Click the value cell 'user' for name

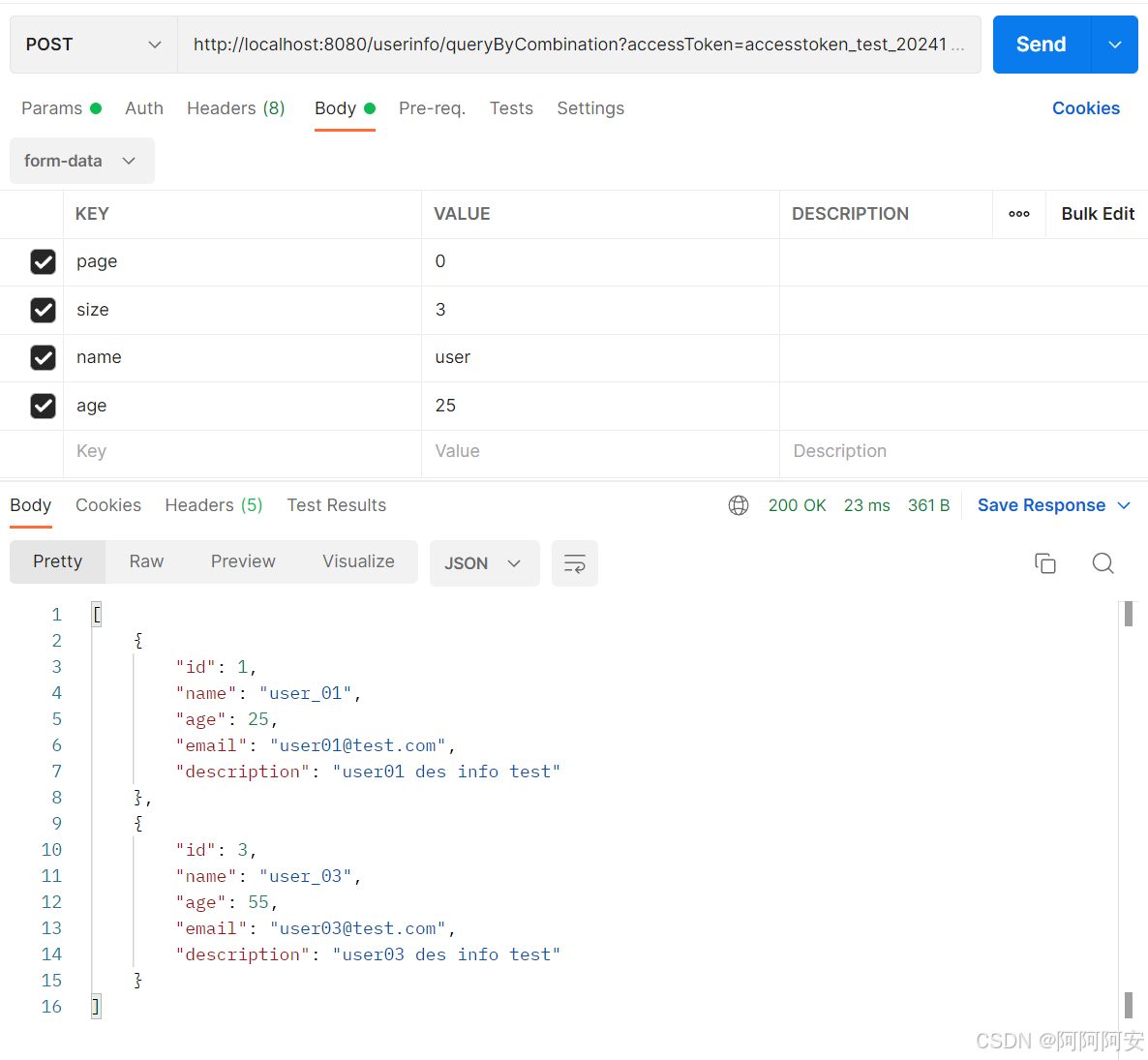coord(600,357)
